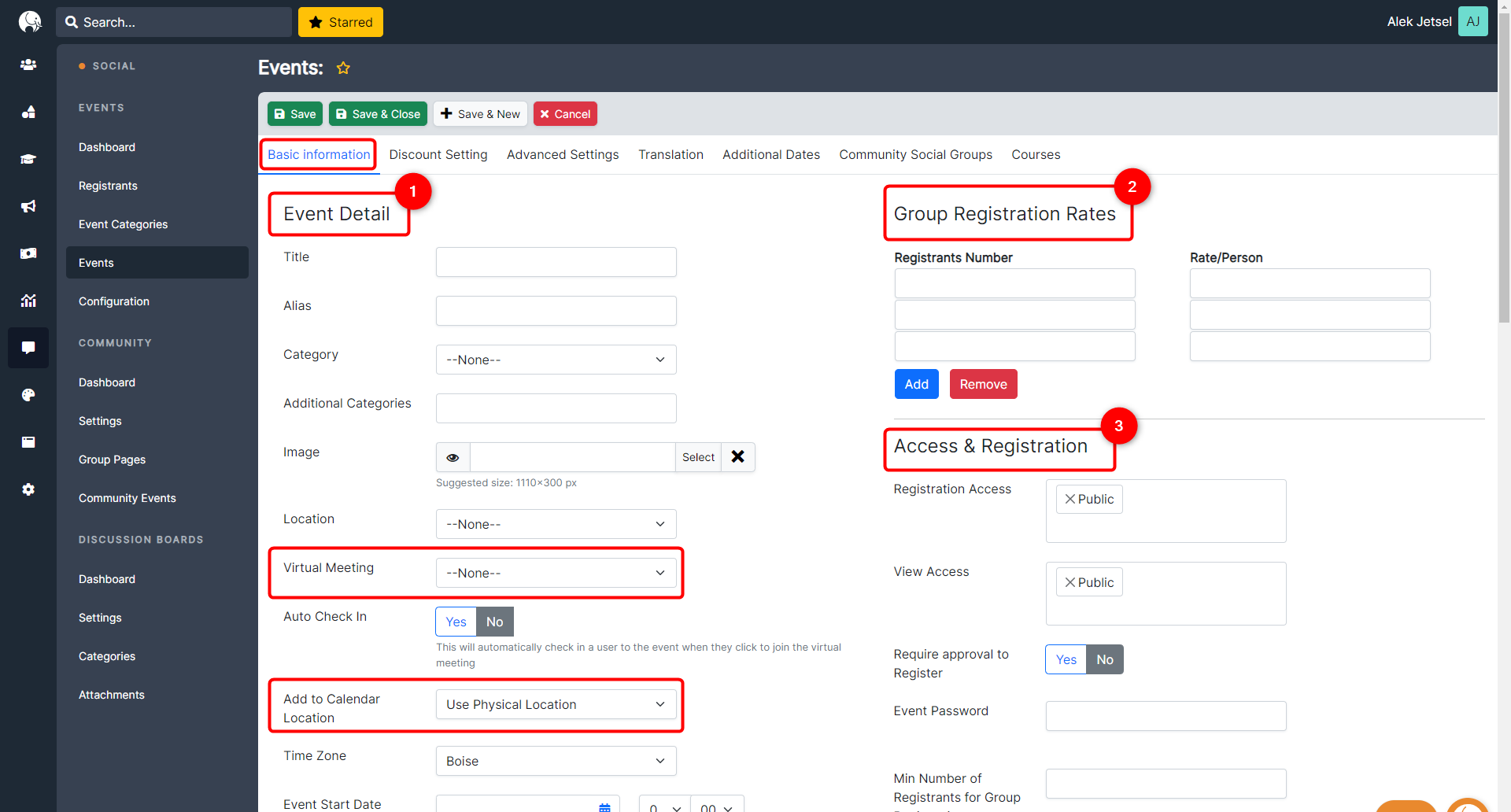Open the Virtual Meeting dropdown
The width and height of the screenshot is (1511, 812).
556,573
